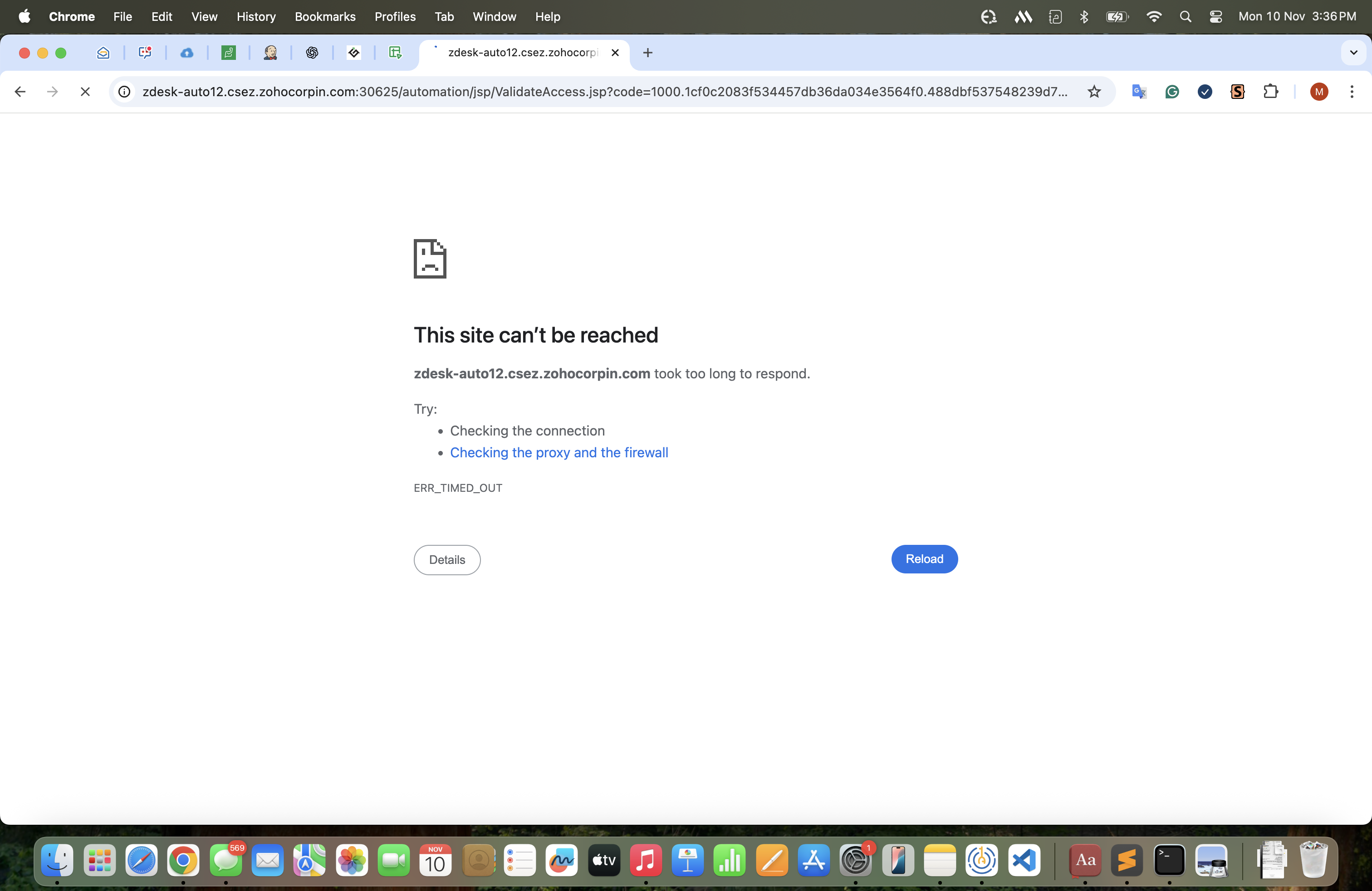The image size is (1372, 891).
Task: Expand the tab search dropdown
Action: tap(1353, 53)
